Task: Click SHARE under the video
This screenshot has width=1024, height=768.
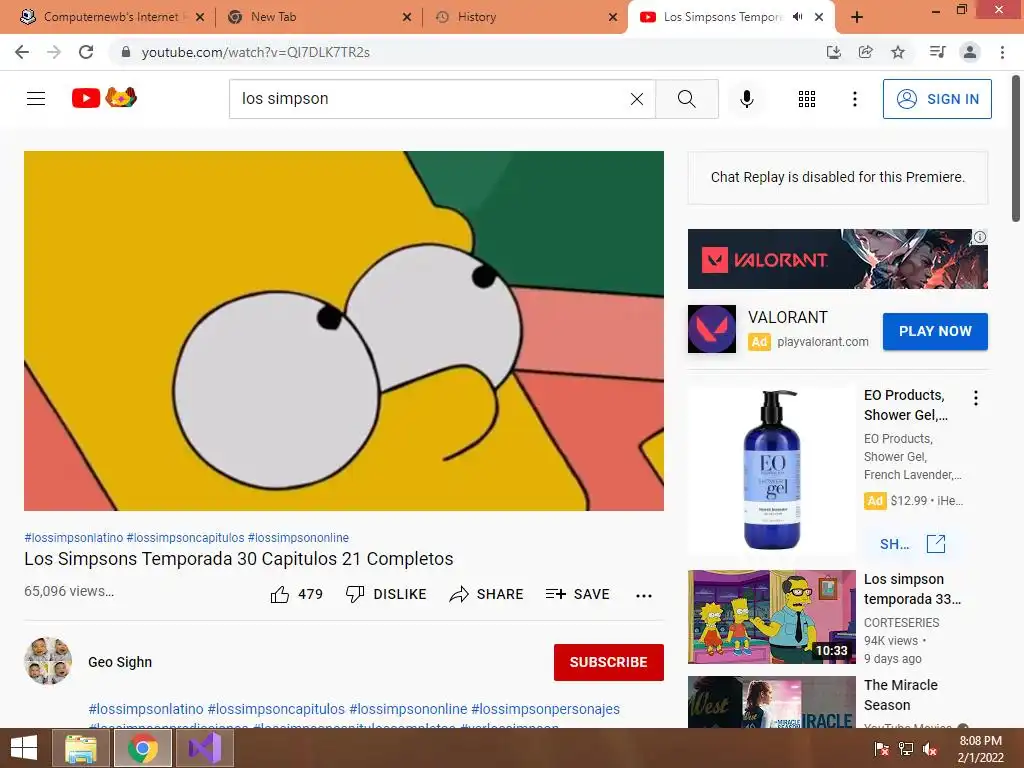Action: (487, 594)
